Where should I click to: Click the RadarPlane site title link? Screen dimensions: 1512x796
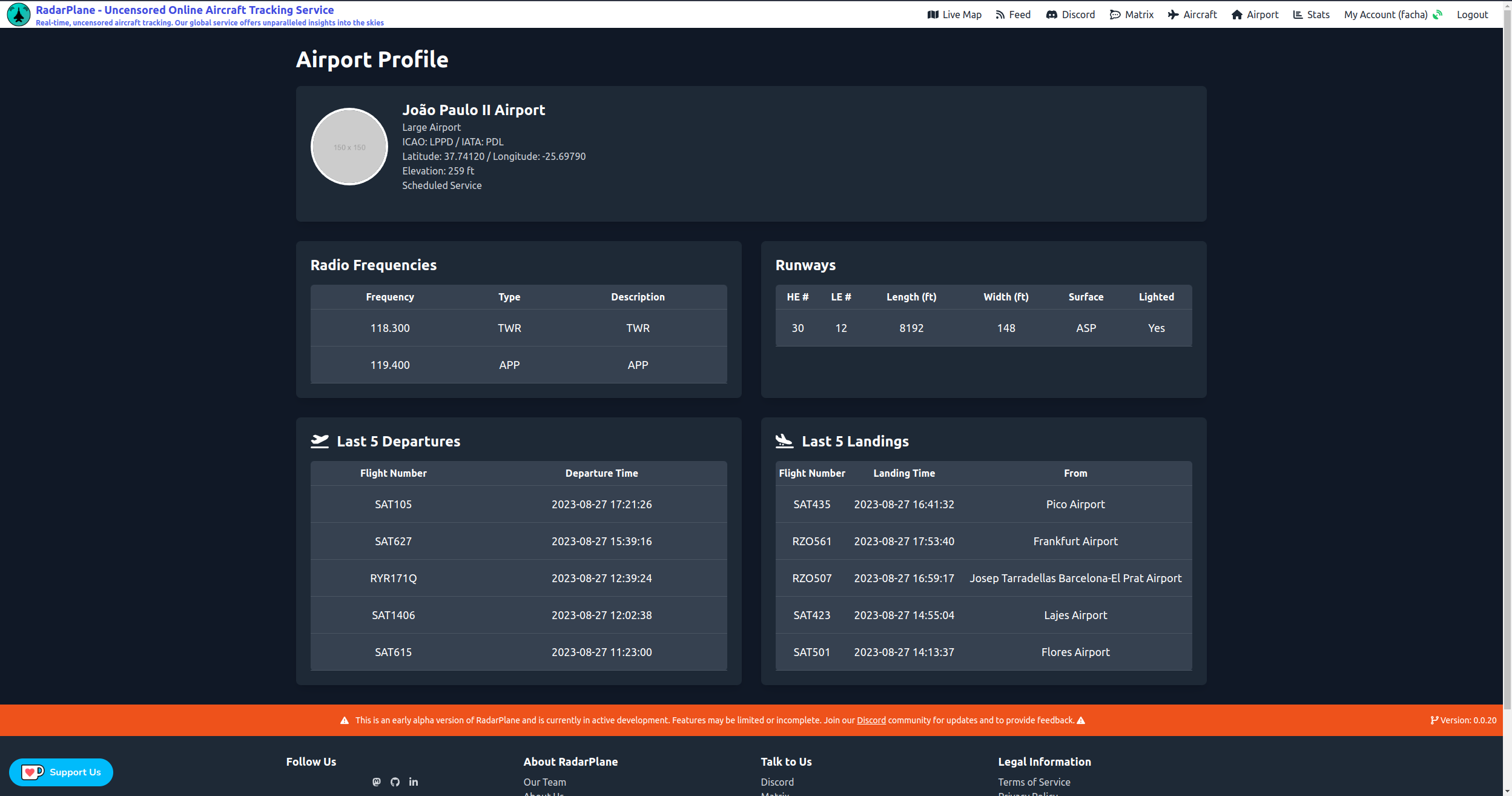pyautogui.click(x=185, y=10)
